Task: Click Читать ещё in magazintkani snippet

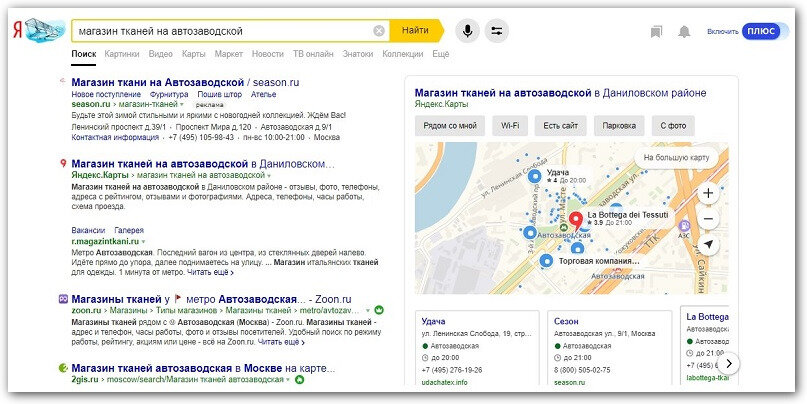Action: coord(210,273)
